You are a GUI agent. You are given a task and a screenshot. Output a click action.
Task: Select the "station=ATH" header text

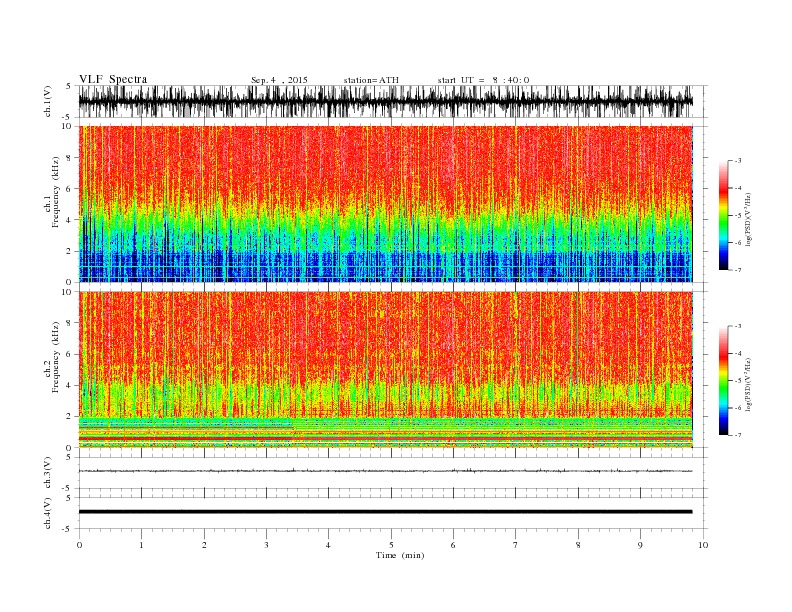[x=371, y=80]
